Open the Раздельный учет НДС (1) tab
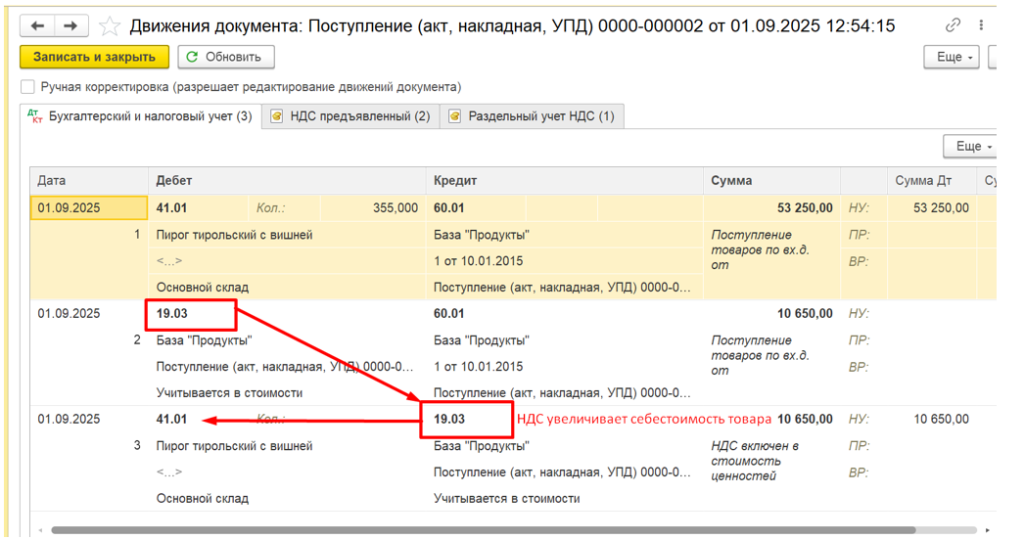Viewport: 1024px width, 539px height. [541, 117]
